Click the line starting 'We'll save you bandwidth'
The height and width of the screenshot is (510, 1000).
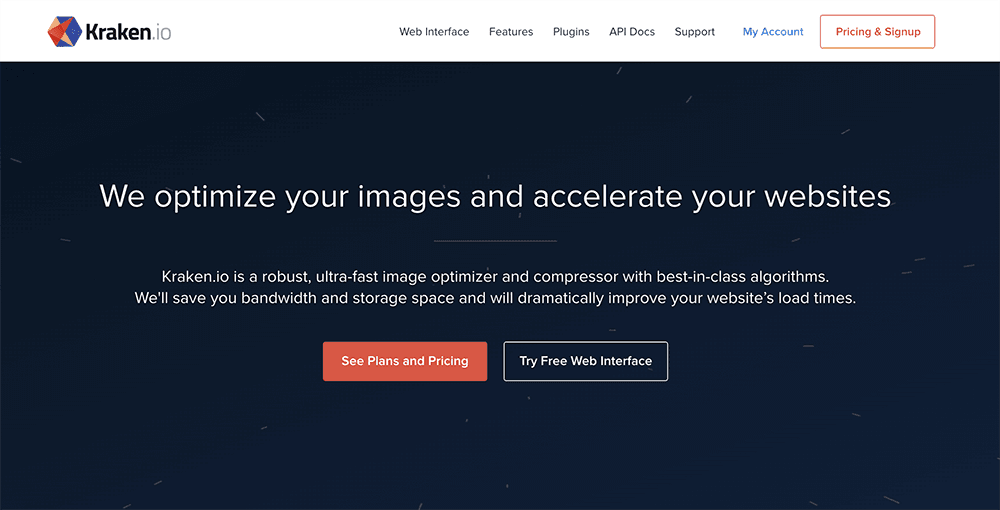pos(495,298)
